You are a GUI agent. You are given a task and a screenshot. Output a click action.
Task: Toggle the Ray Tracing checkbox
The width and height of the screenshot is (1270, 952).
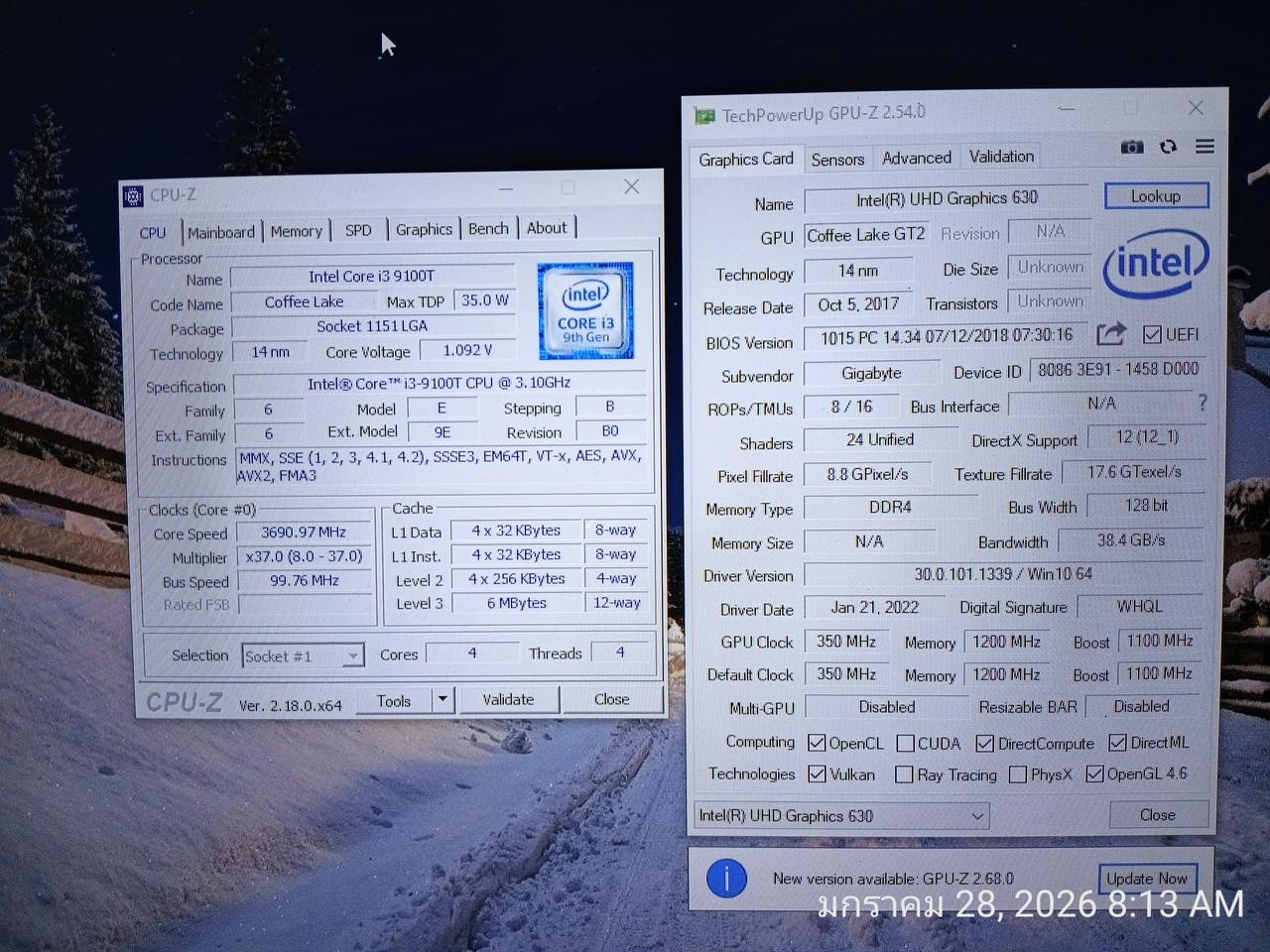904,774
